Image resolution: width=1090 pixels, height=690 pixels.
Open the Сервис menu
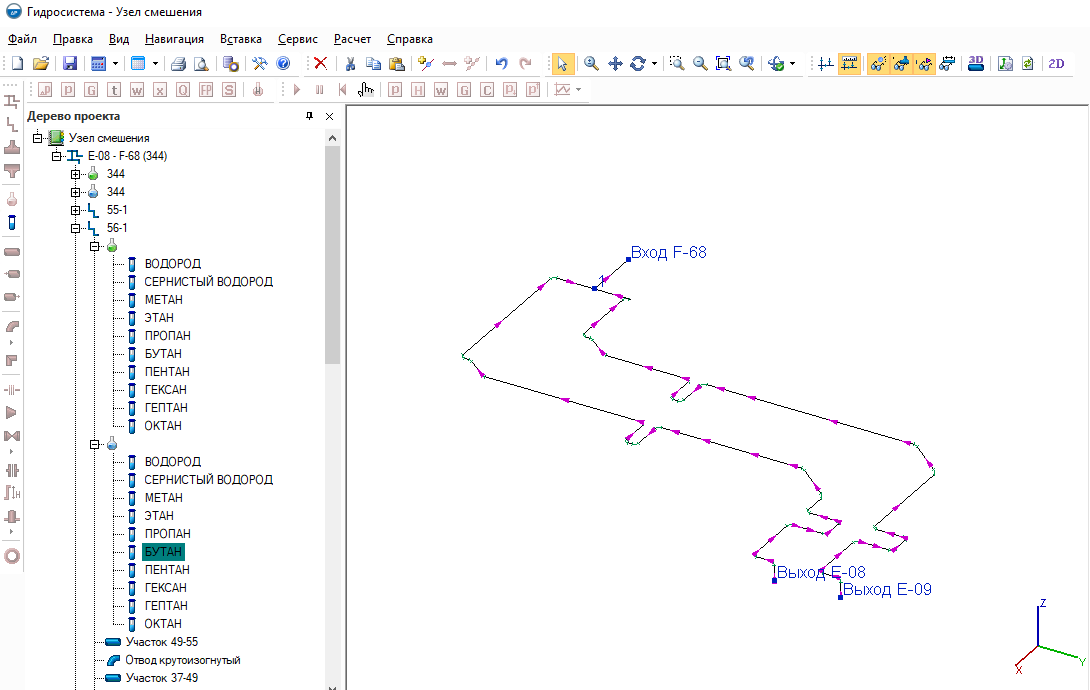point(298,39)
